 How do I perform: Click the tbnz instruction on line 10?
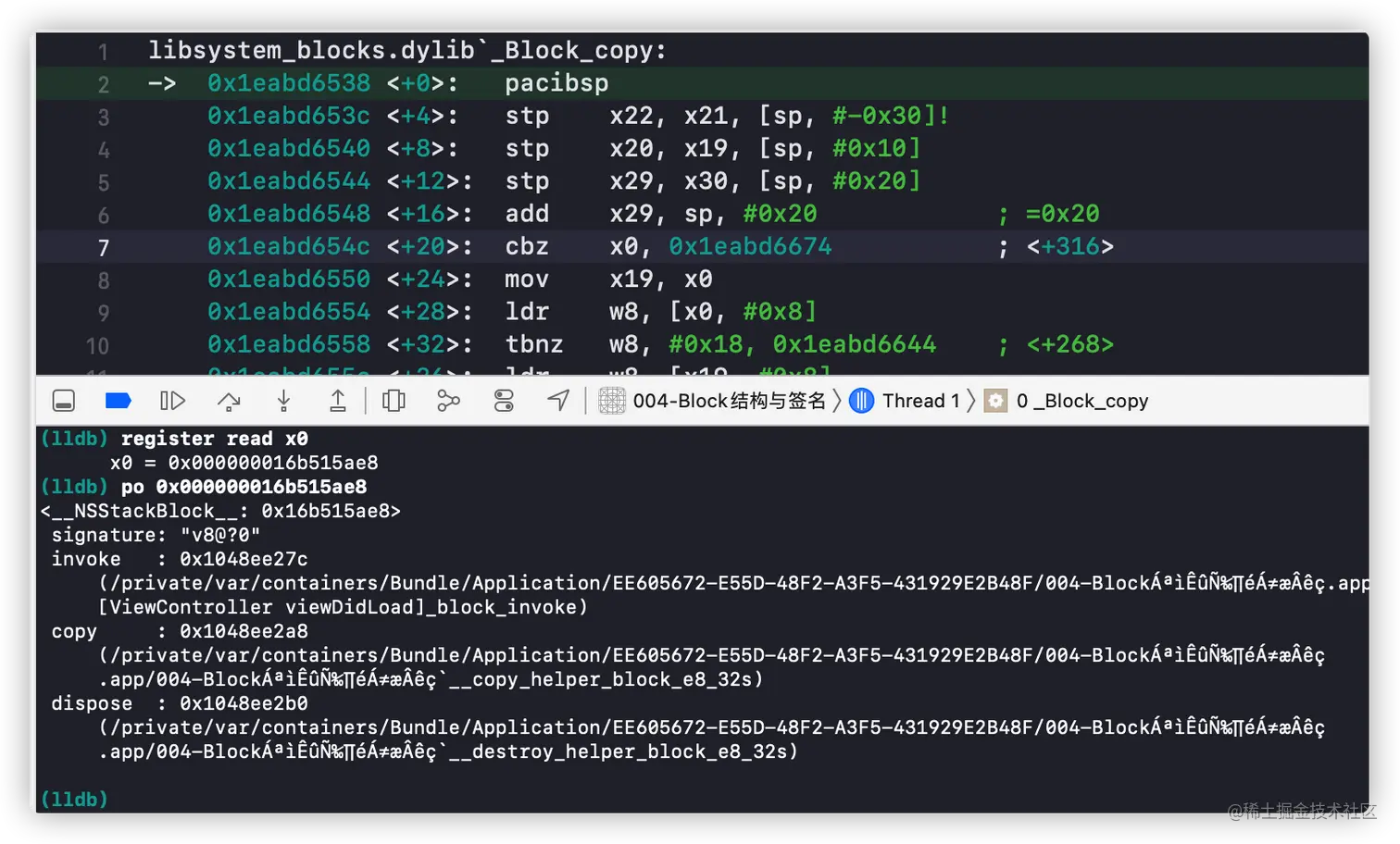[x=534, y=344]
